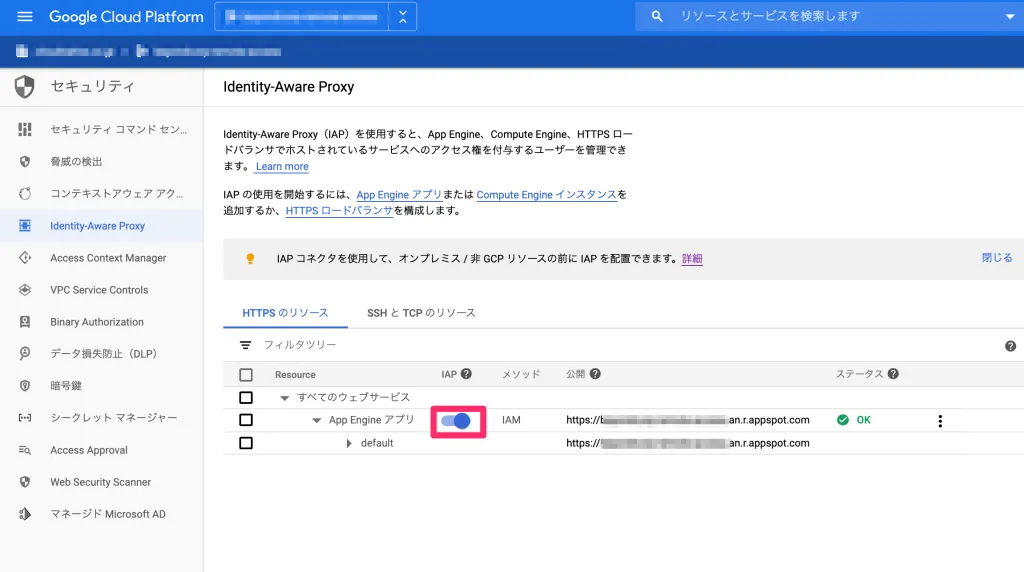
Task: Open Web Security Scanner menu item
Action: (x=102, y=482)
